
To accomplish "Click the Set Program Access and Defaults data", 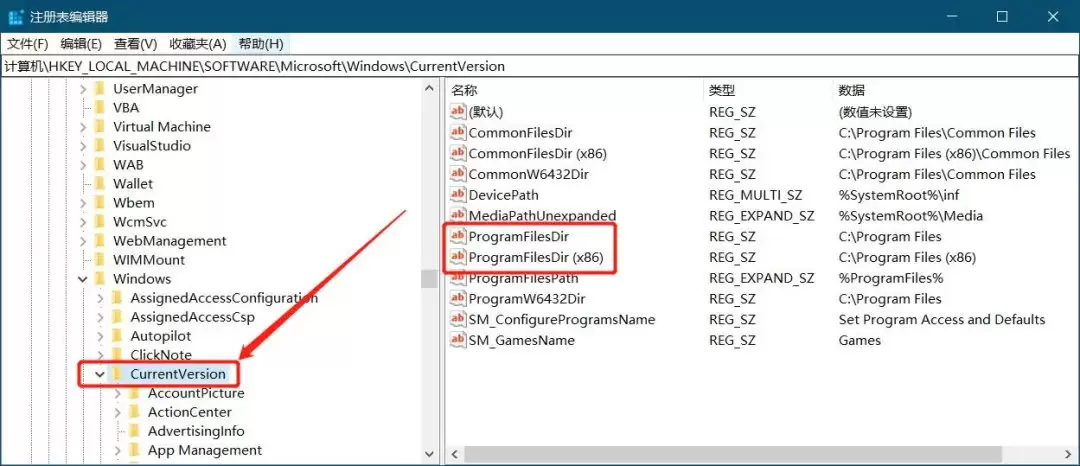I will coord(942,320).
